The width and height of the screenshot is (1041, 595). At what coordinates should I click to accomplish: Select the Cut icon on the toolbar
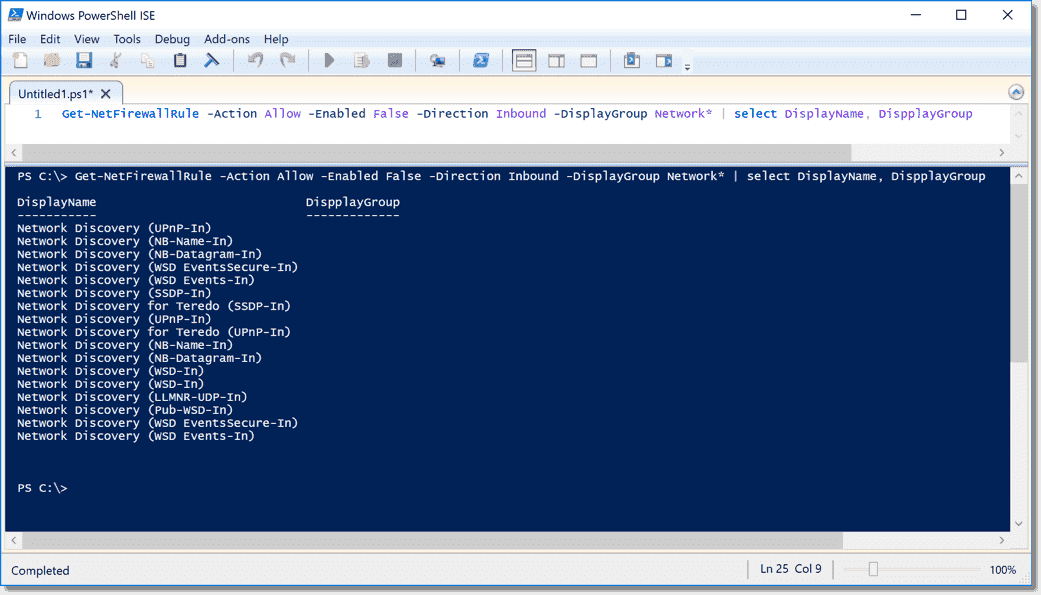coord(116,60)
